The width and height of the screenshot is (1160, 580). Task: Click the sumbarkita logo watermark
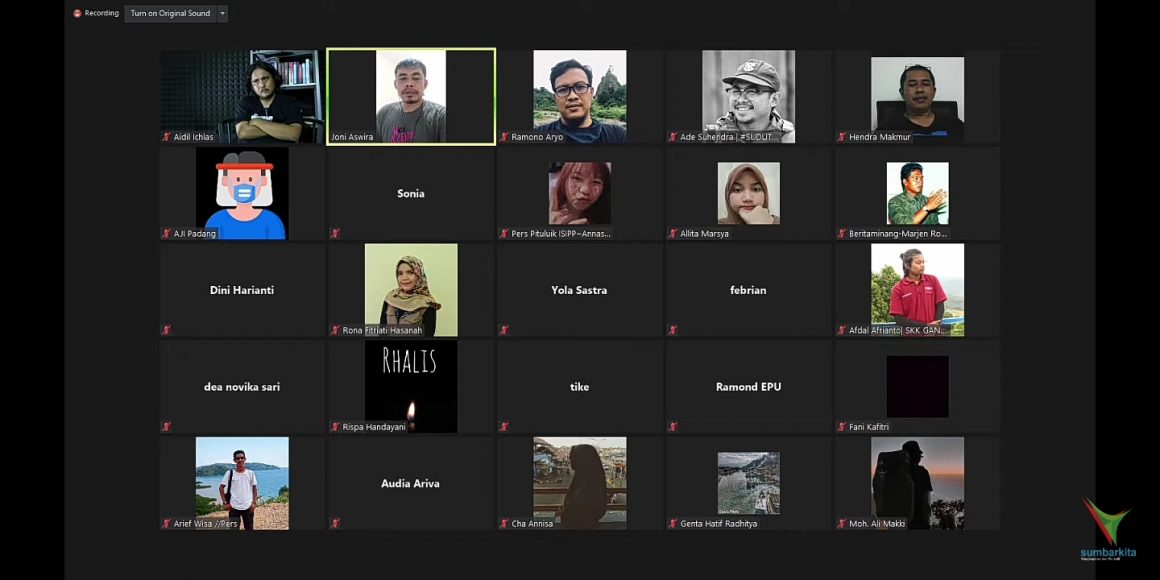[1107, 530]
